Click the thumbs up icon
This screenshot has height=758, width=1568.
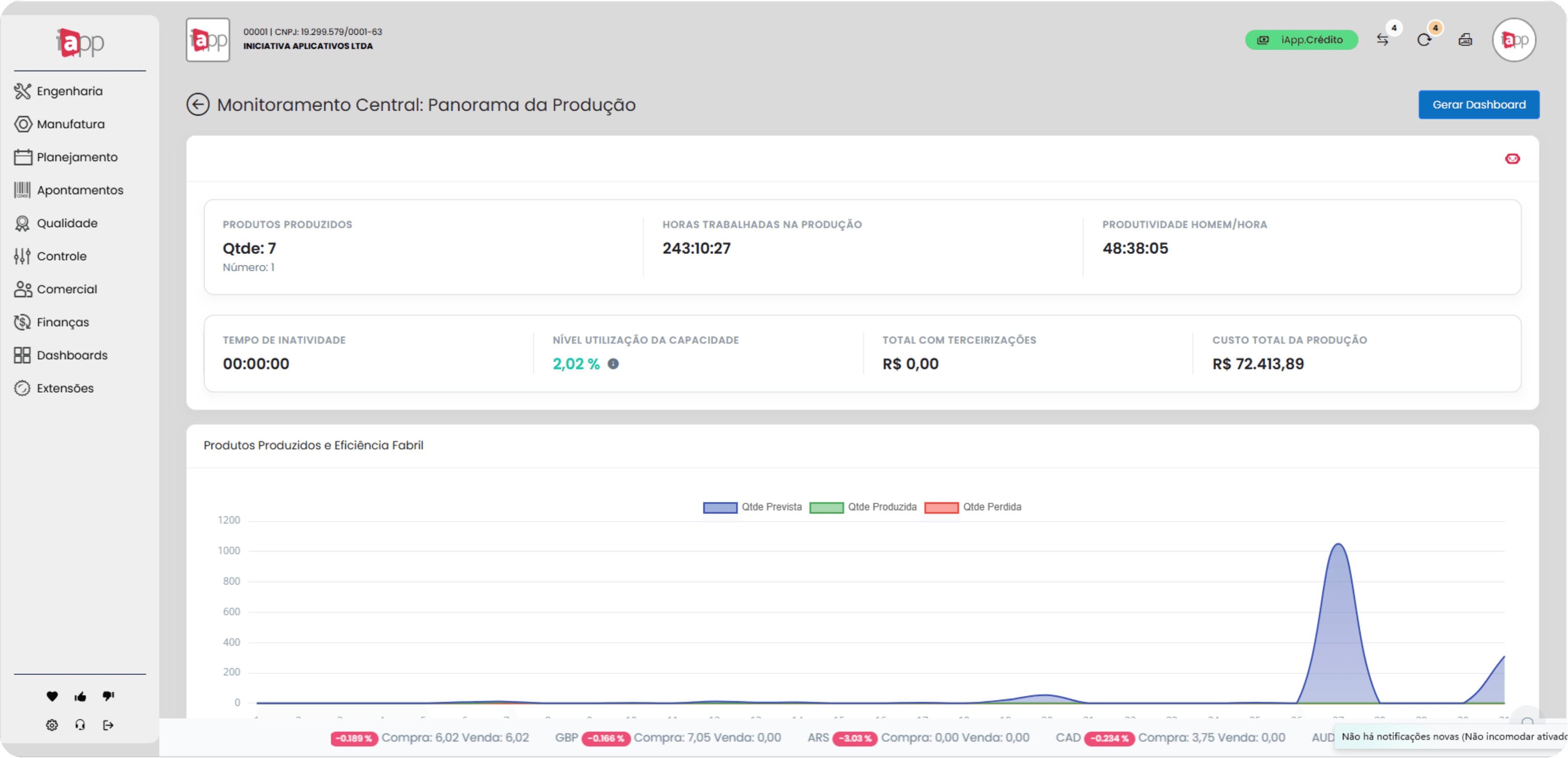(x=80, y=697)
